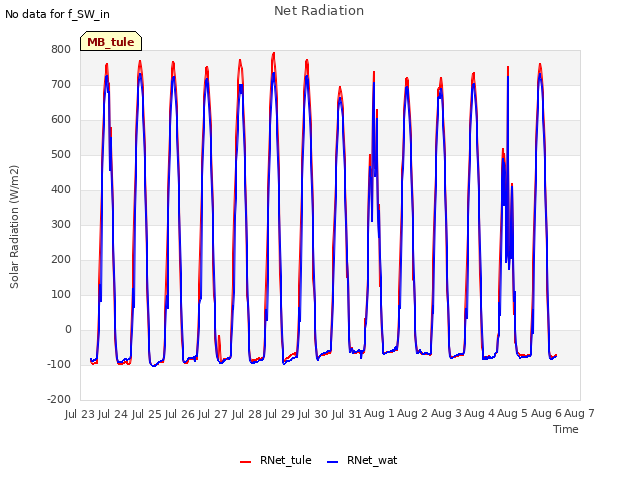Click the blue RNet_wat legend swatch
The image size is (640, 480).
(333, 462)
